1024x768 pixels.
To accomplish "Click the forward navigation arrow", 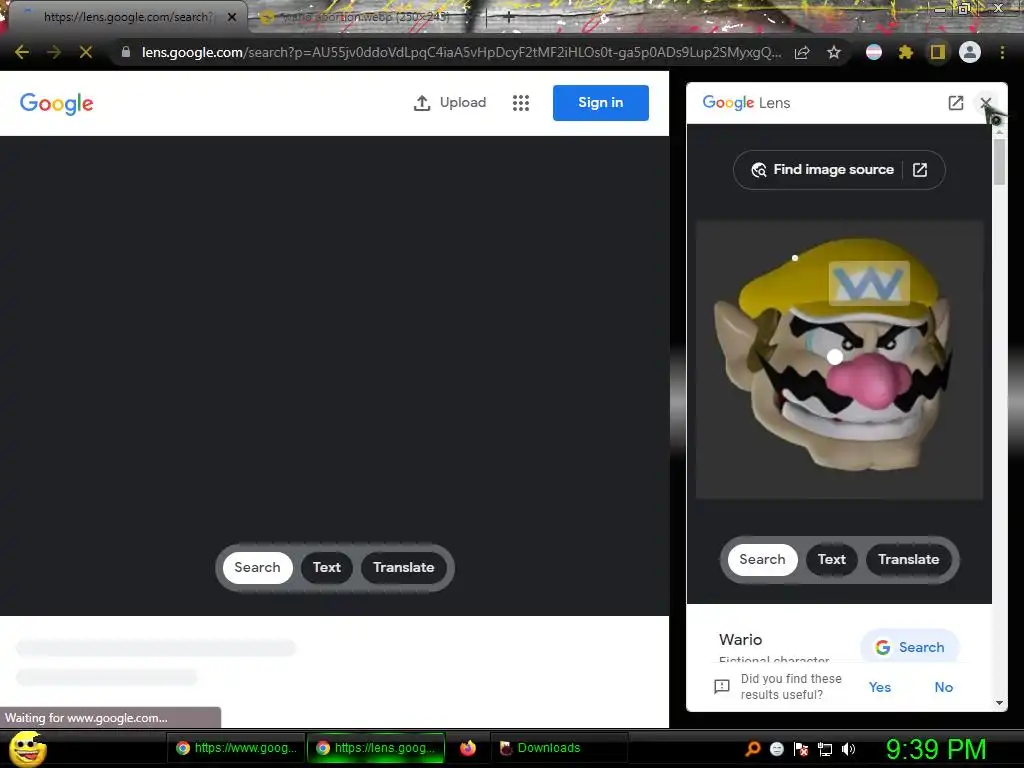I will [54, 52].
